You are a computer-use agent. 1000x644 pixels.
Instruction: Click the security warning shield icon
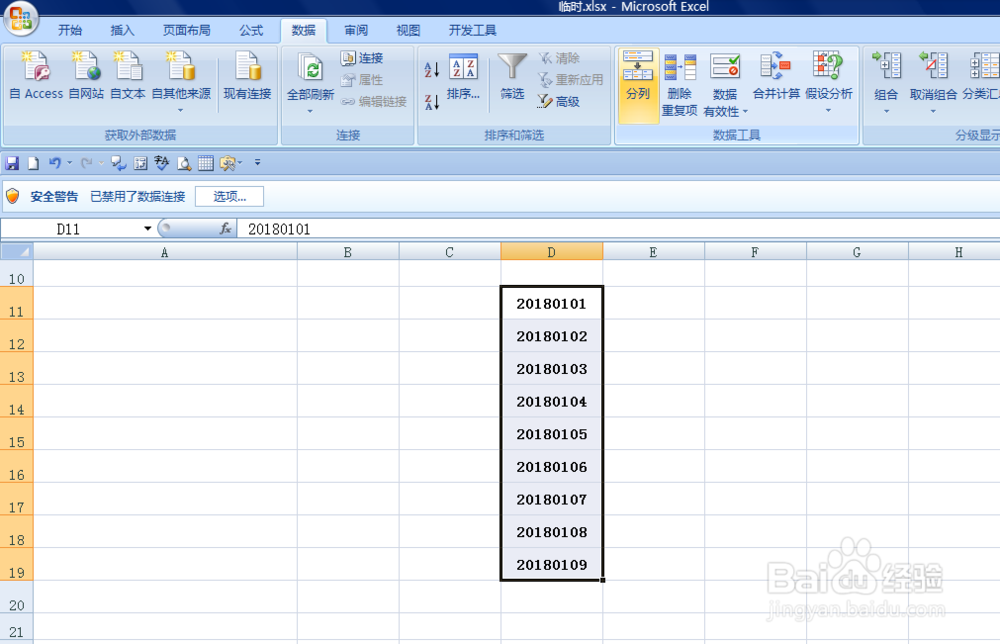(13, 196)
